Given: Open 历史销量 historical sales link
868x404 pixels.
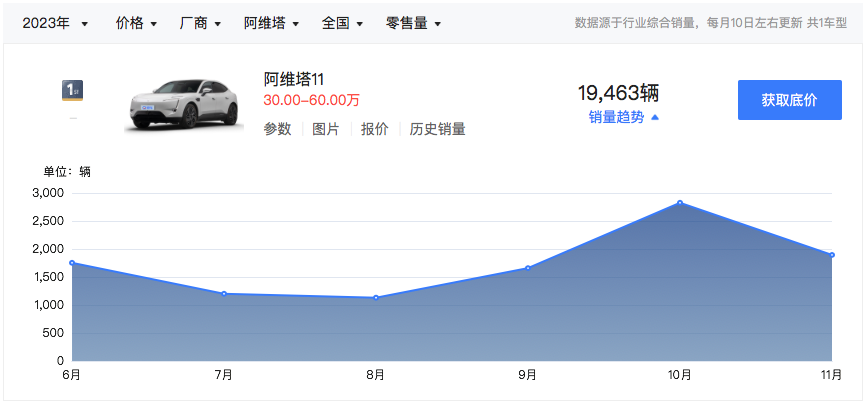Looking at the screenshot, I should pyautogui.click(x=437, y=129).
